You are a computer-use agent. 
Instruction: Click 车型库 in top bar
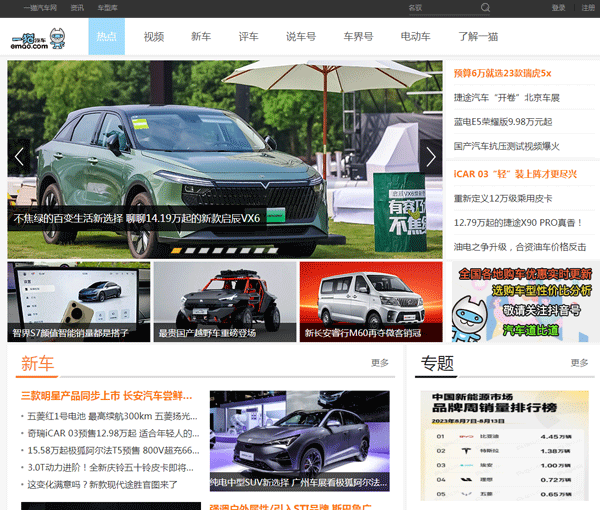tap(108, 8)
